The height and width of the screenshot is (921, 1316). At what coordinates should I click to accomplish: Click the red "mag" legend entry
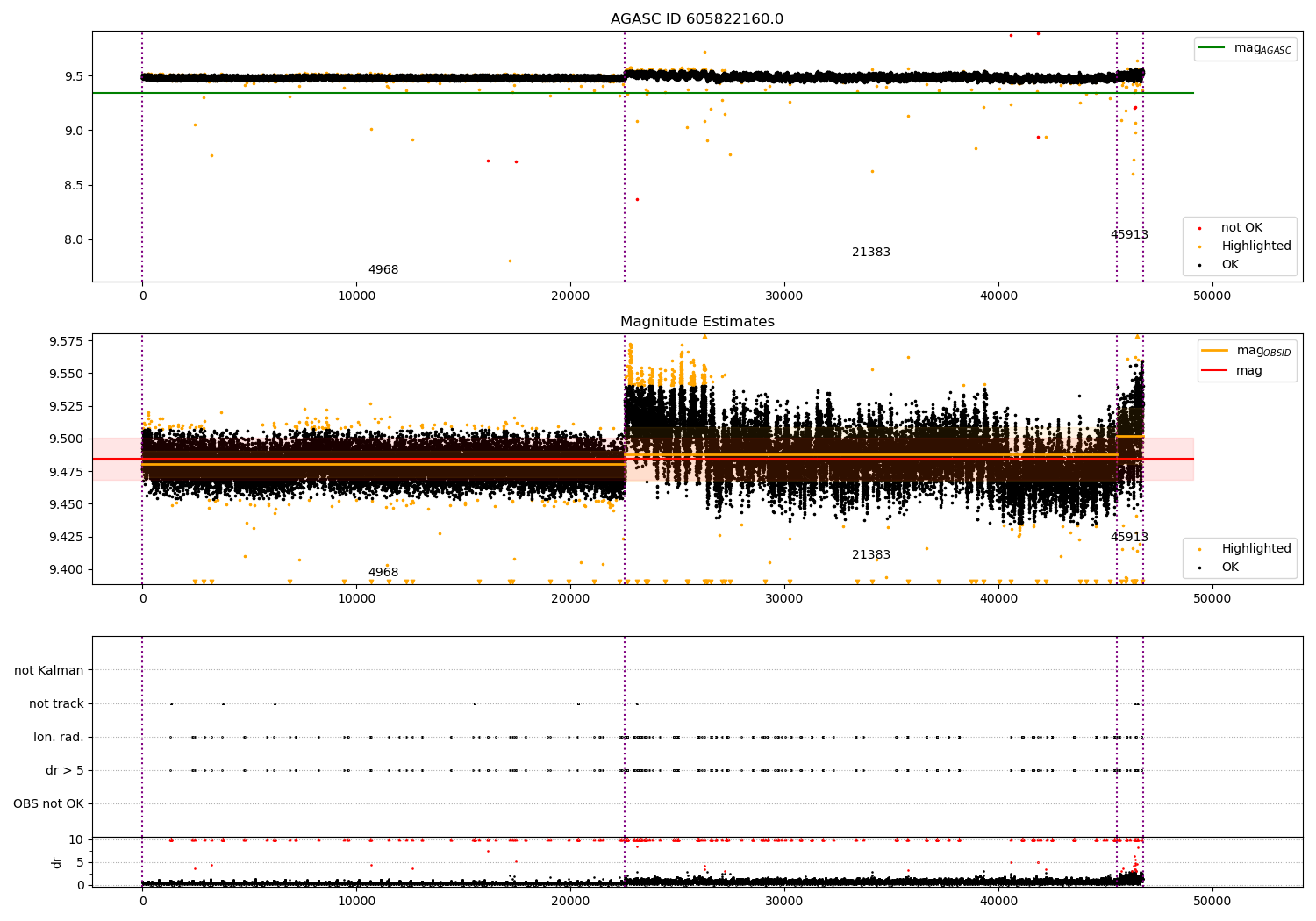[1232, 371]
